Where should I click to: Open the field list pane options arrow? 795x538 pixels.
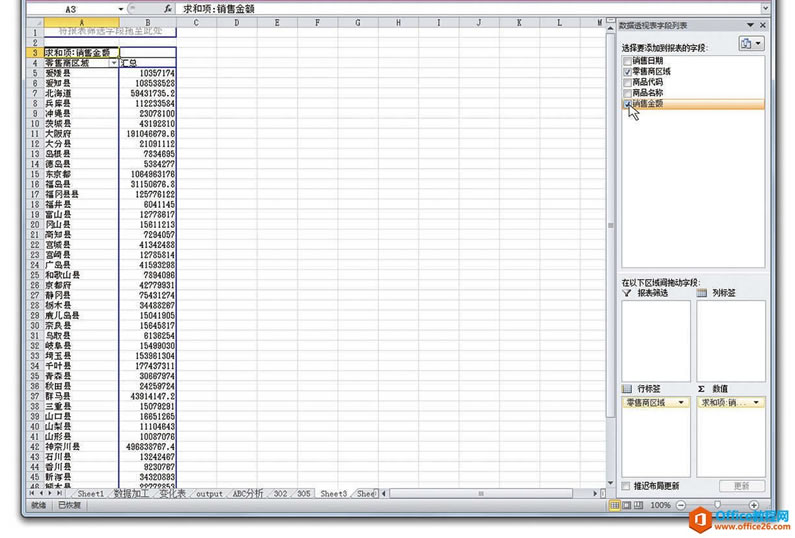(750, 25)
